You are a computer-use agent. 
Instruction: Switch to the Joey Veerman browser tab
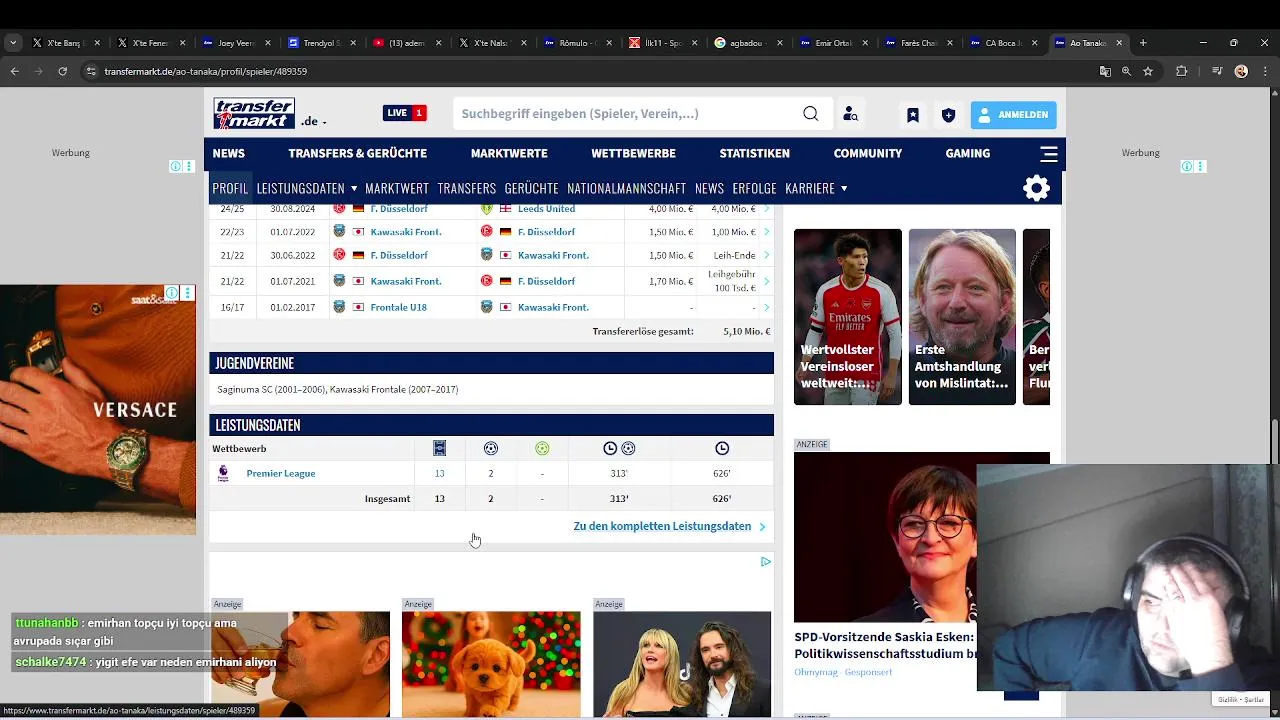[236, 43]
